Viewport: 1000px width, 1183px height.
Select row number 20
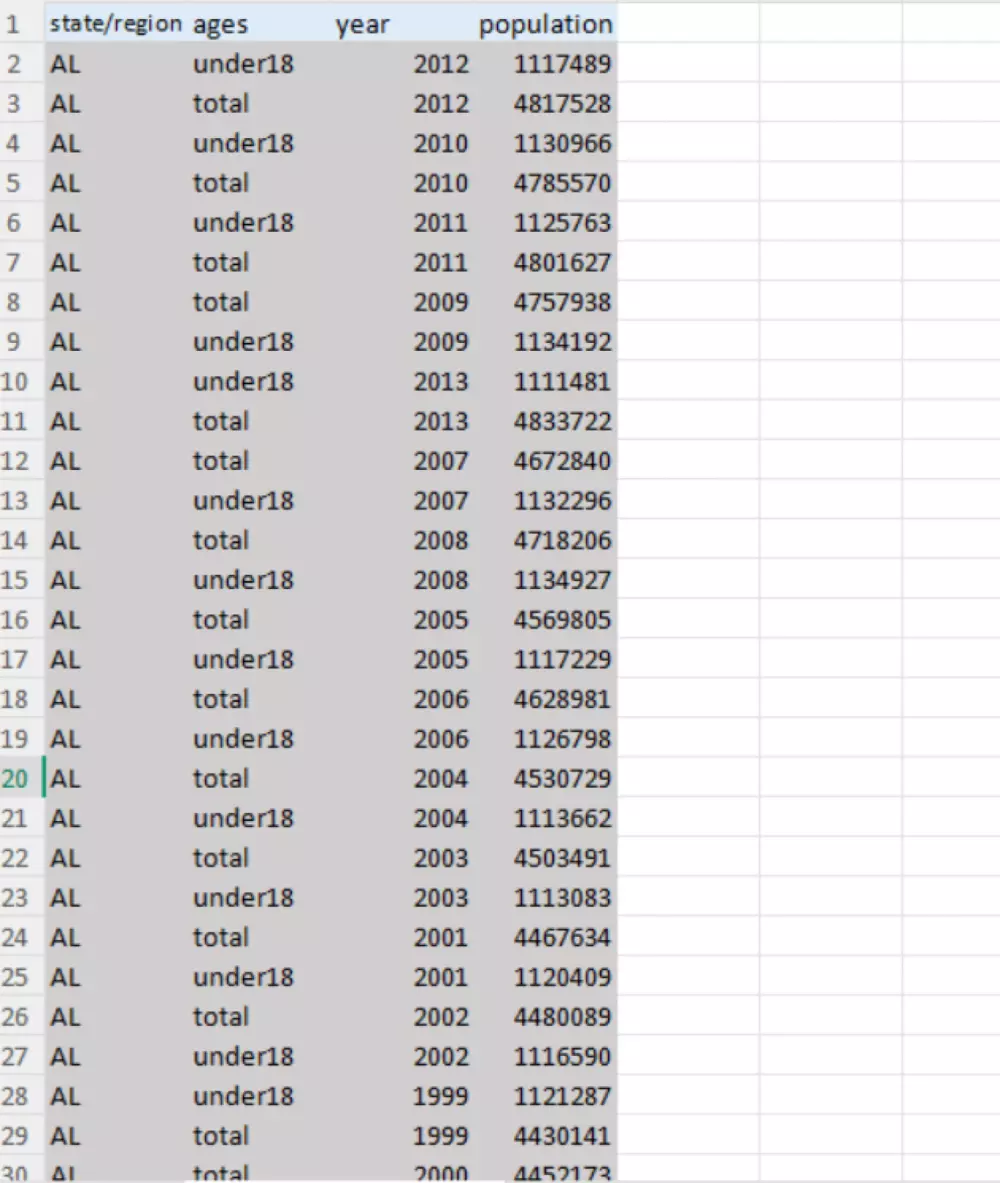20,778
